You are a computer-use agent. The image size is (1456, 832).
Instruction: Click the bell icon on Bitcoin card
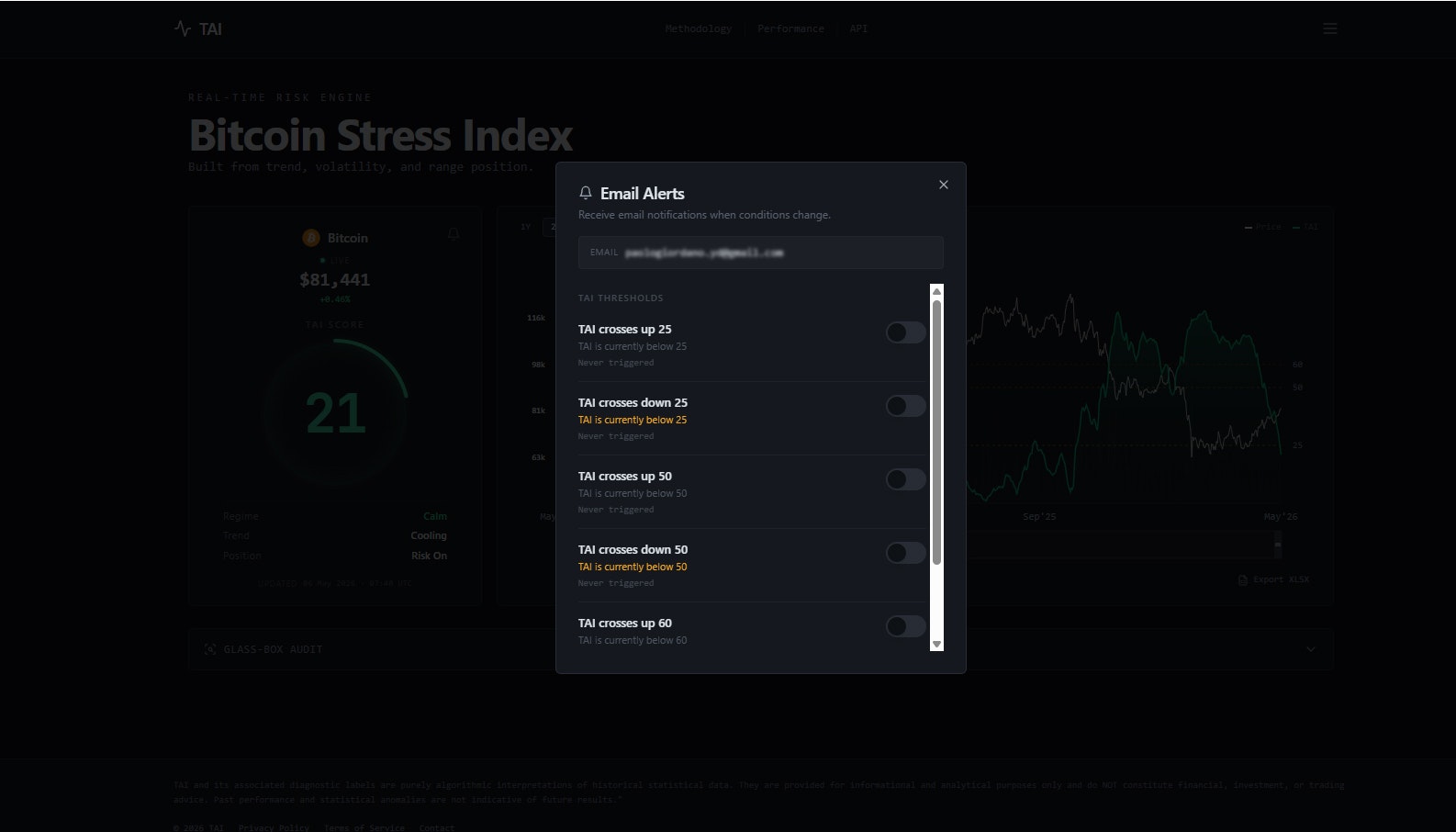453,234
